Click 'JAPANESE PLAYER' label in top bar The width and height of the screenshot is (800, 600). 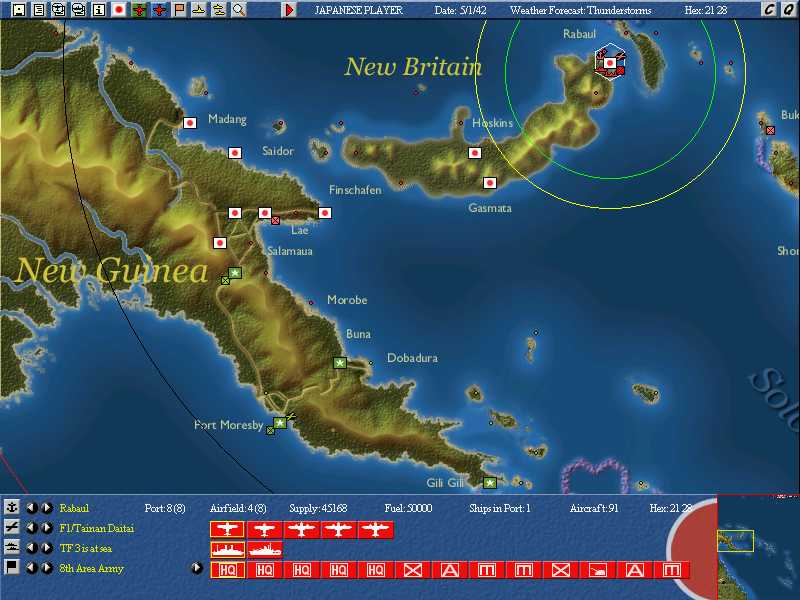pyautogui.click(x=358, y=10)
